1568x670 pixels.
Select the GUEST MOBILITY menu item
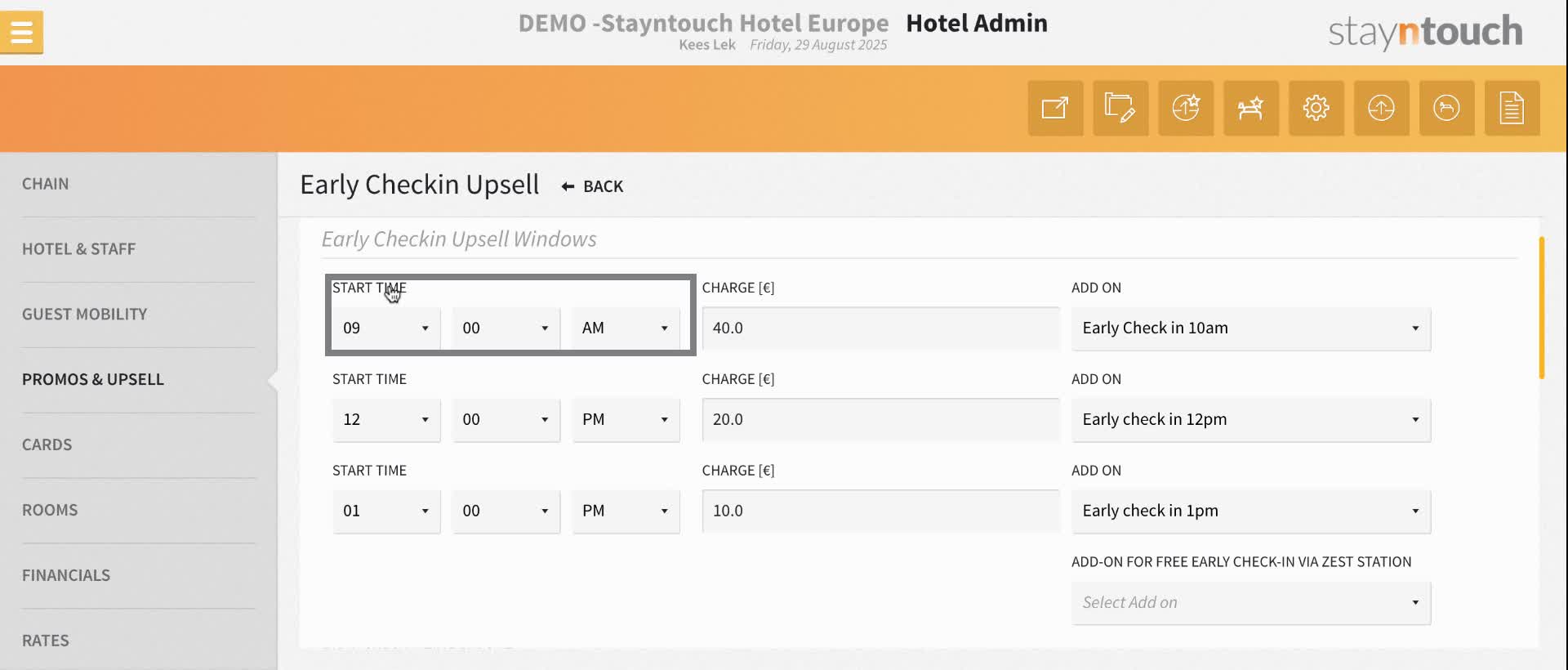point(85,315)
